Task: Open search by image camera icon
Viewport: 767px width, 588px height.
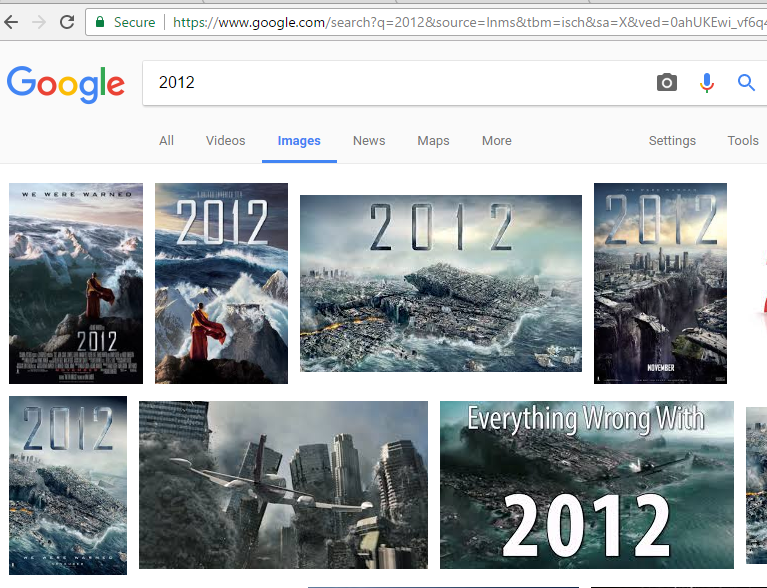Action: pyautogui.click(x=666, y=83)
